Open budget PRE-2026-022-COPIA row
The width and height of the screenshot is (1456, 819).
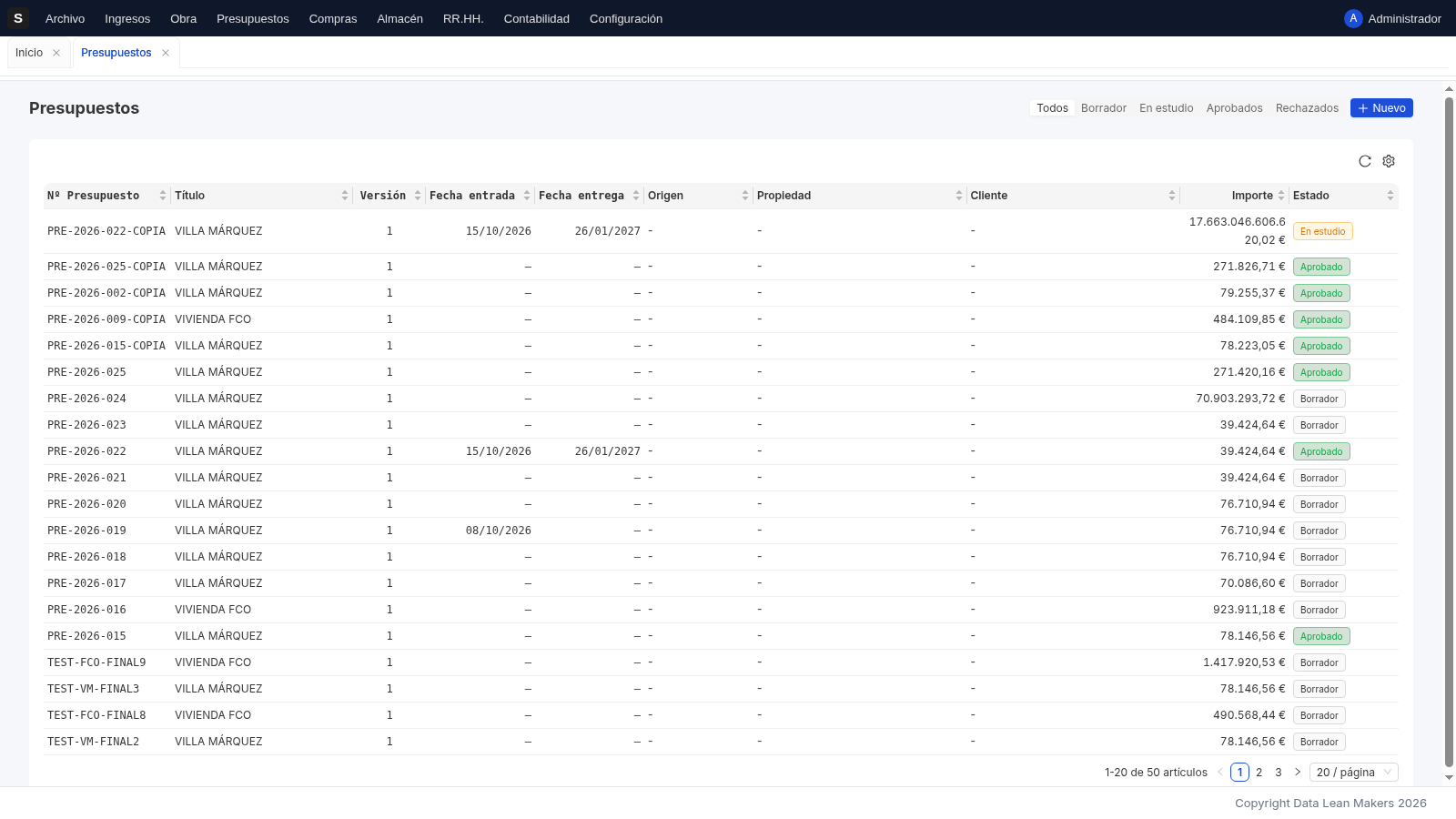tap(721, 231)
